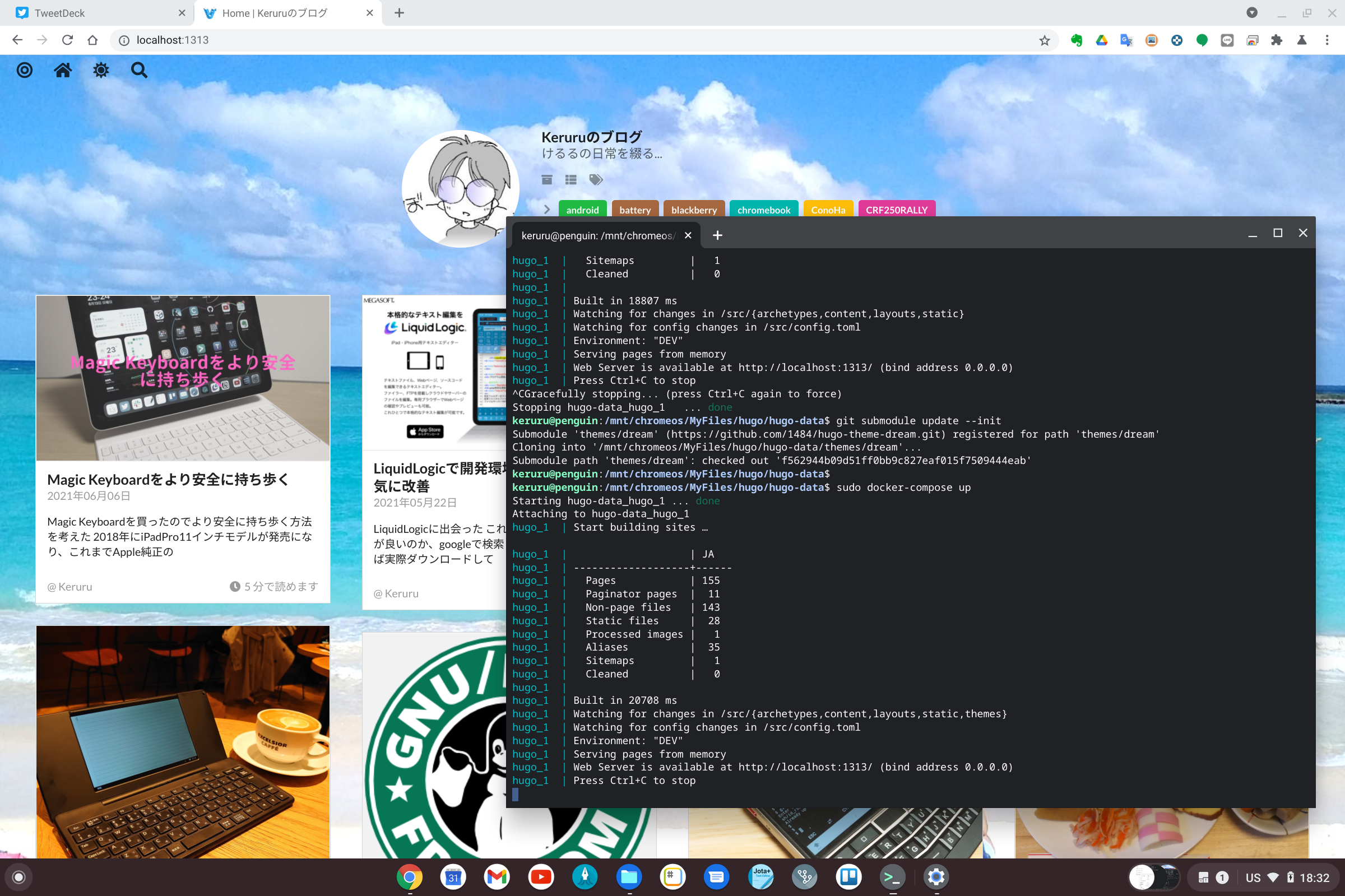Bookmark this page with the star icon
Screen dimensions: 1345x896
pyautogui.click(x=1045, y=40)
